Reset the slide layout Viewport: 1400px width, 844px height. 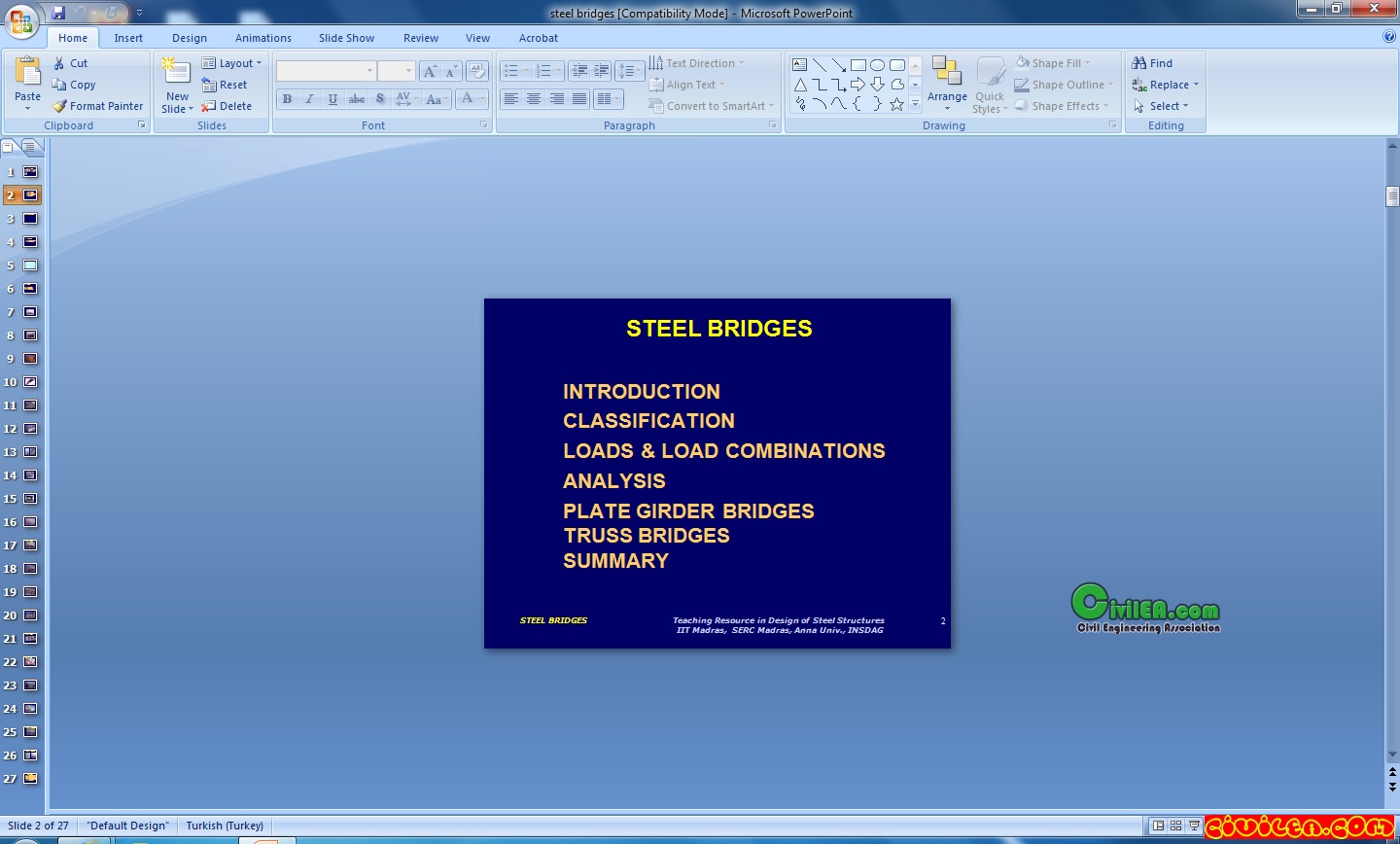pyautogui.click(x=225, y=85)
